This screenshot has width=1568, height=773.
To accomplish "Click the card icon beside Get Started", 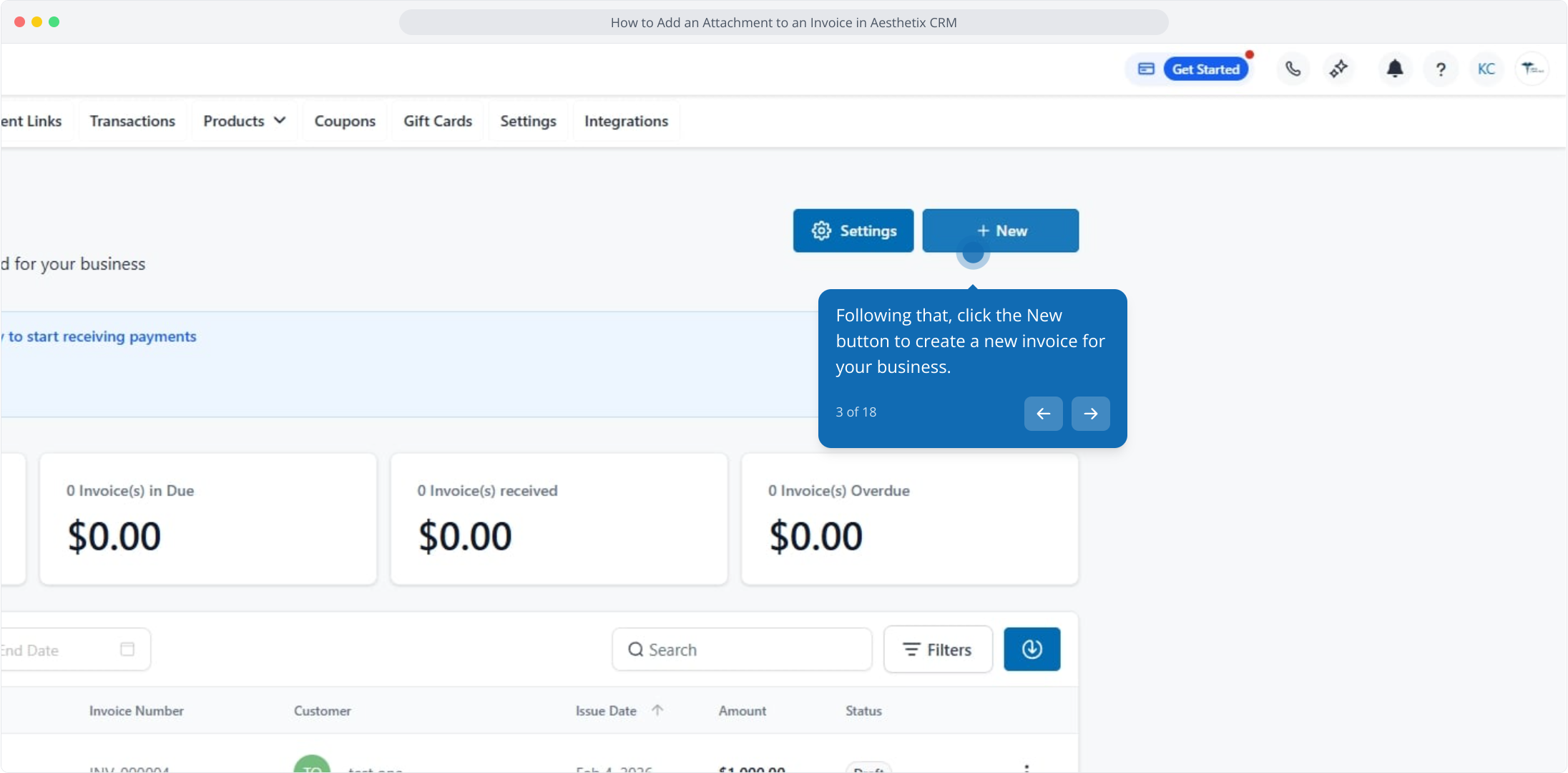I will [x=1146, y=69].
